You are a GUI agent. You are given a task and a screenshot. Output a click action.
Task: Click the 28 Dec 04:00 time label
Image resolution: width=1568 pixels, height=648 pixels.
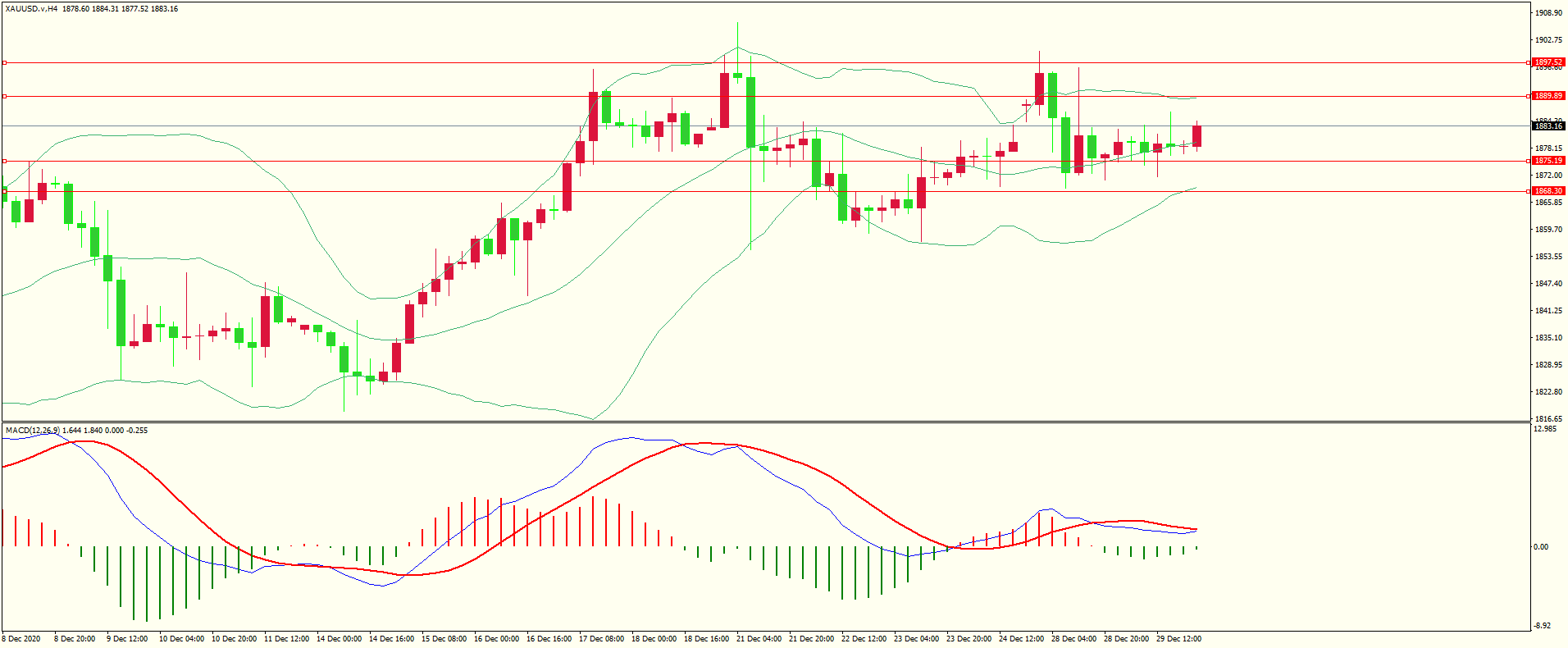(x=1073, y=639)
